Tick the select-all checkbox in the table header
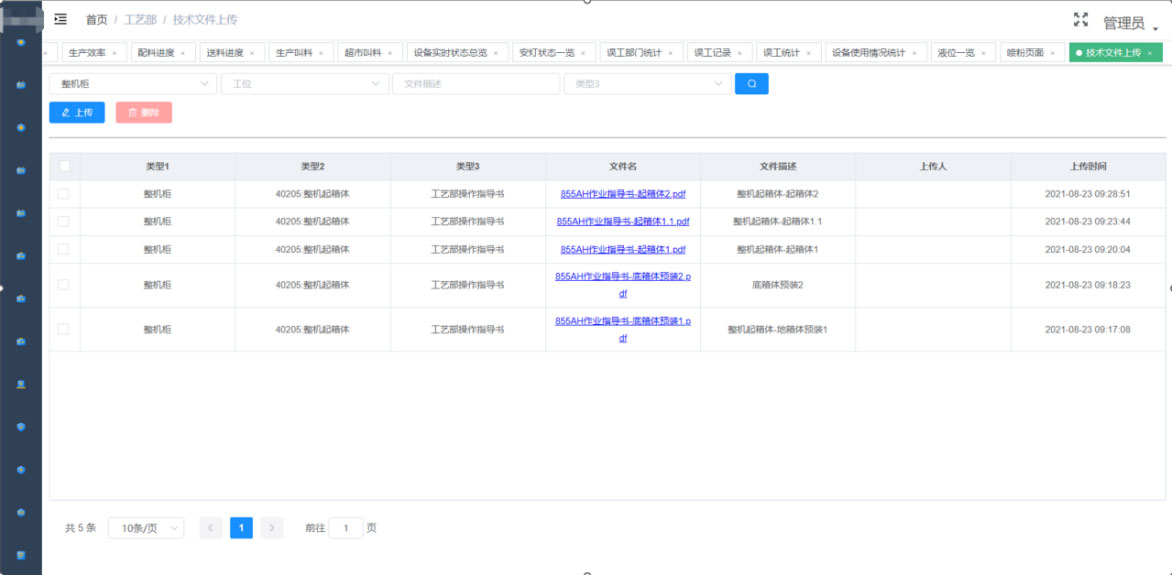The width and height of the screenshot is (1172, 575). [x=65, y=166]
